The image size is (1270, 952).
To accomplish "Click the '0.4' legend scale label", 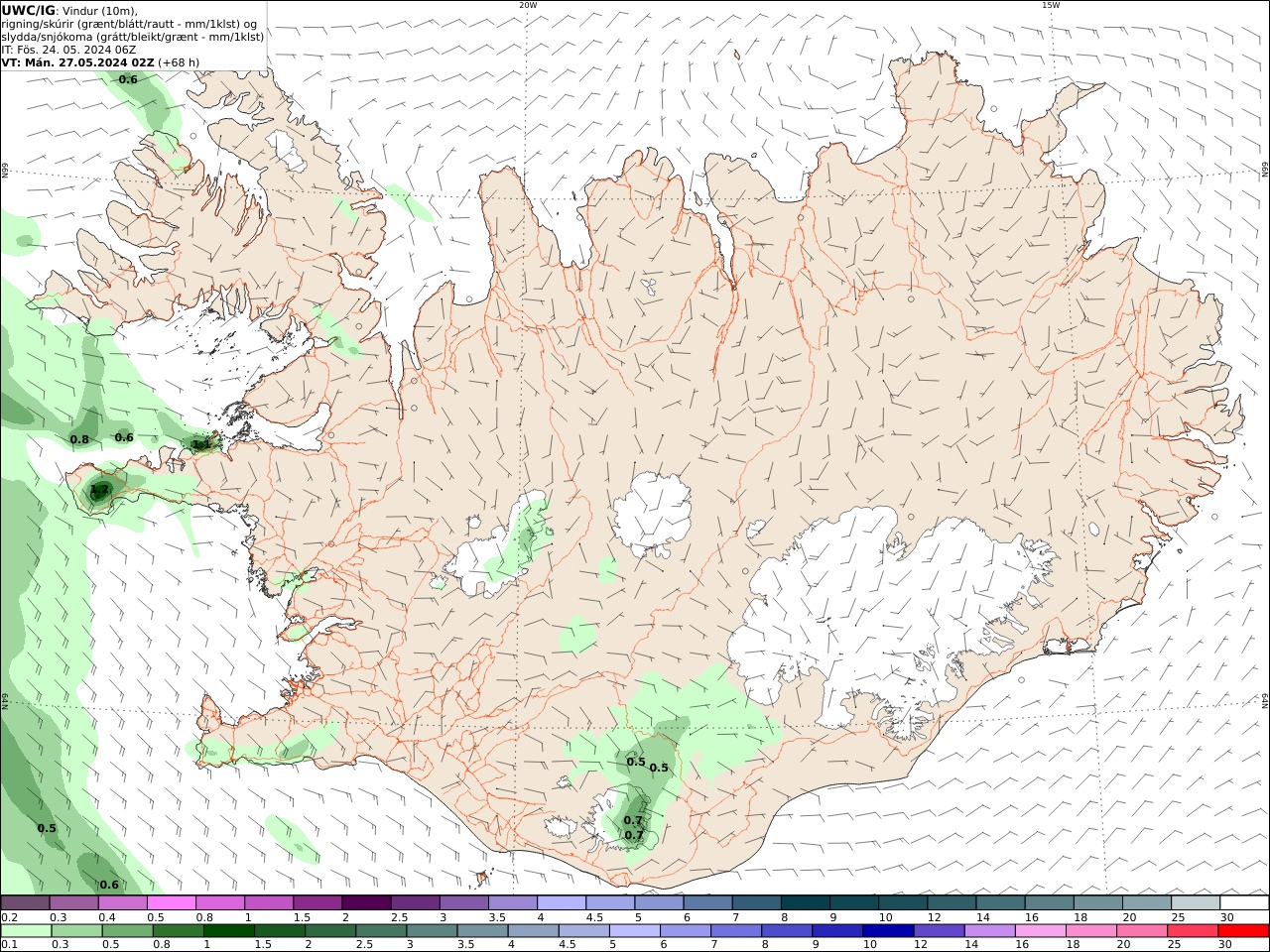I will 107,917.
